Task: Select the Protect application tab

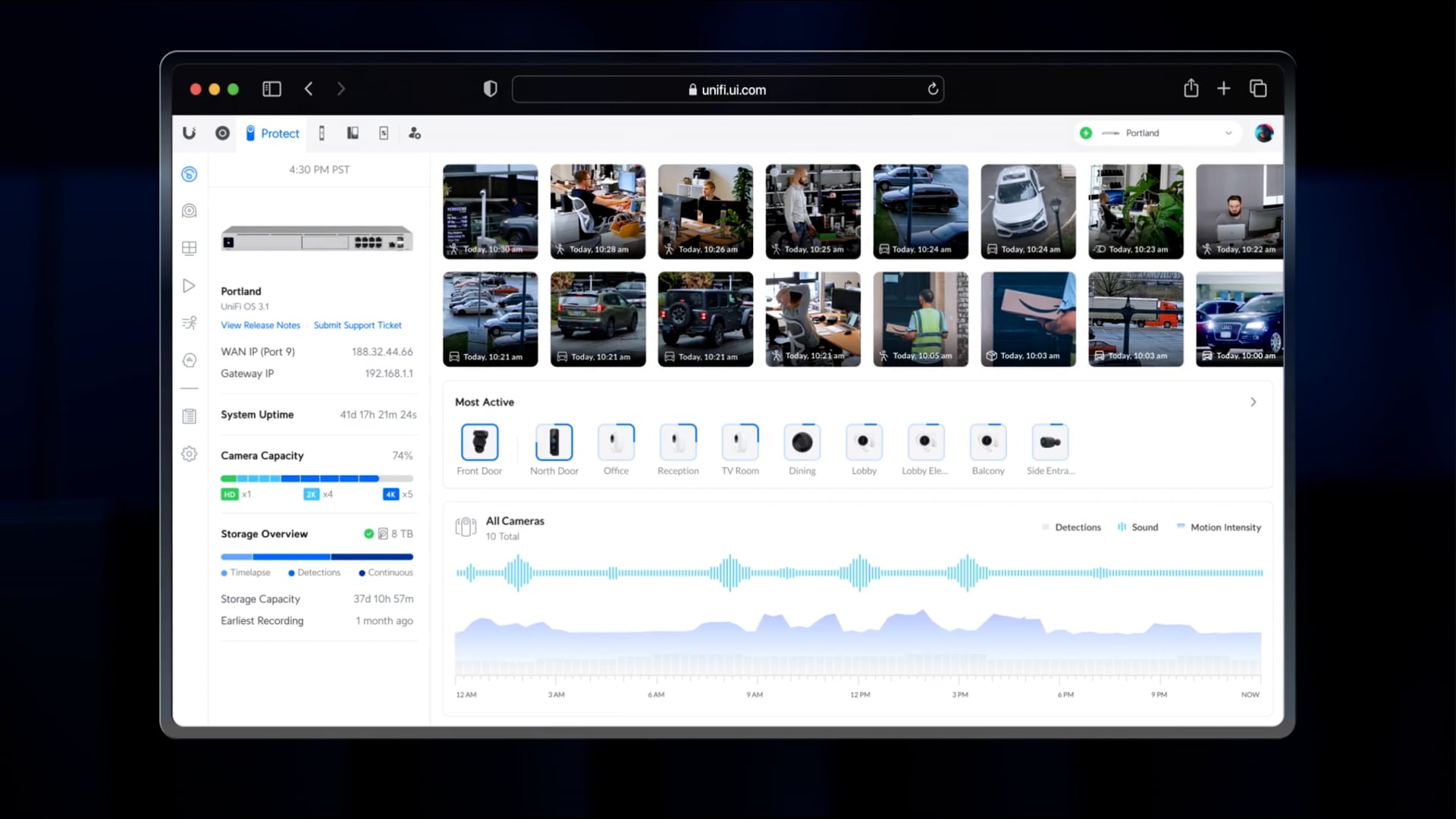Action: (x=273, y=133)
